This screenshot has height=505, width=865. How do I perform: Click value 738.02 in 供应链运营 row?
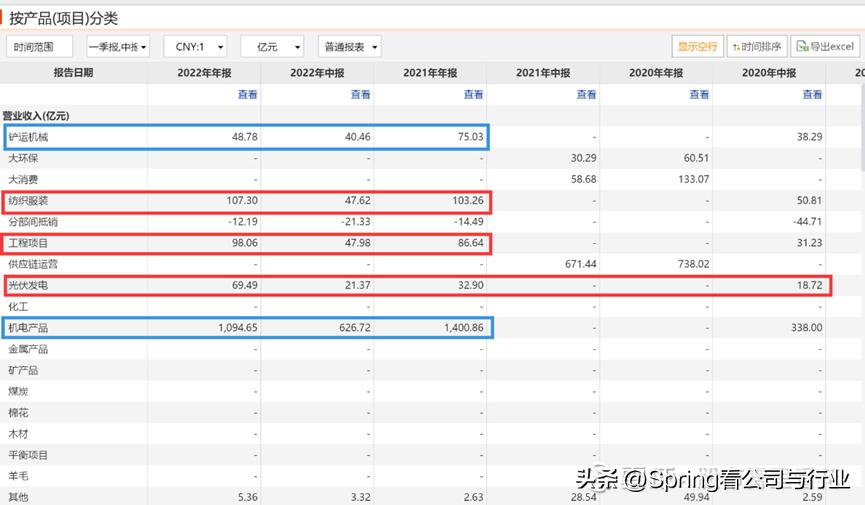pyautogui.click(x=694, y=264)
